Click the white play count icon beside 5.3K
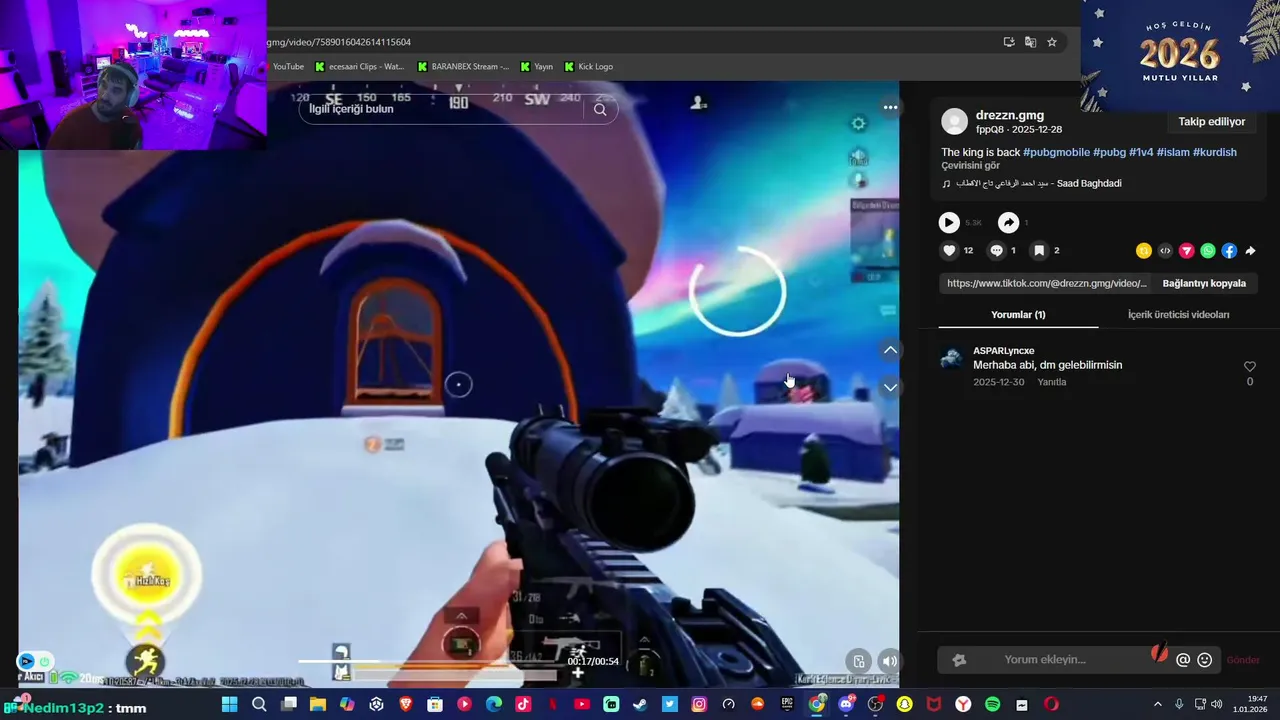This screenshot has height=720, width=1280. [949, 223]
